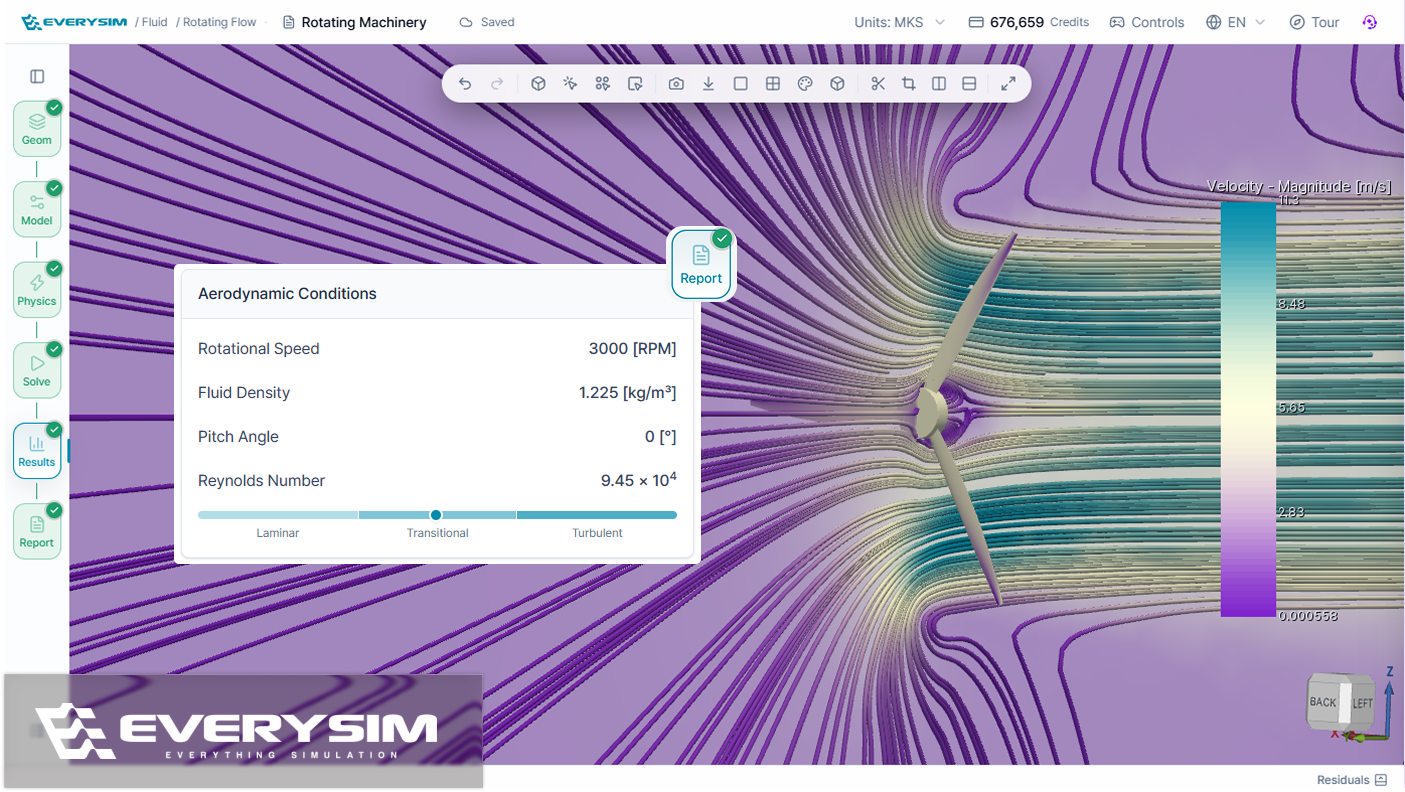Click the Laminar regime label
1405x792 pixels.
[x=278, y=533]
